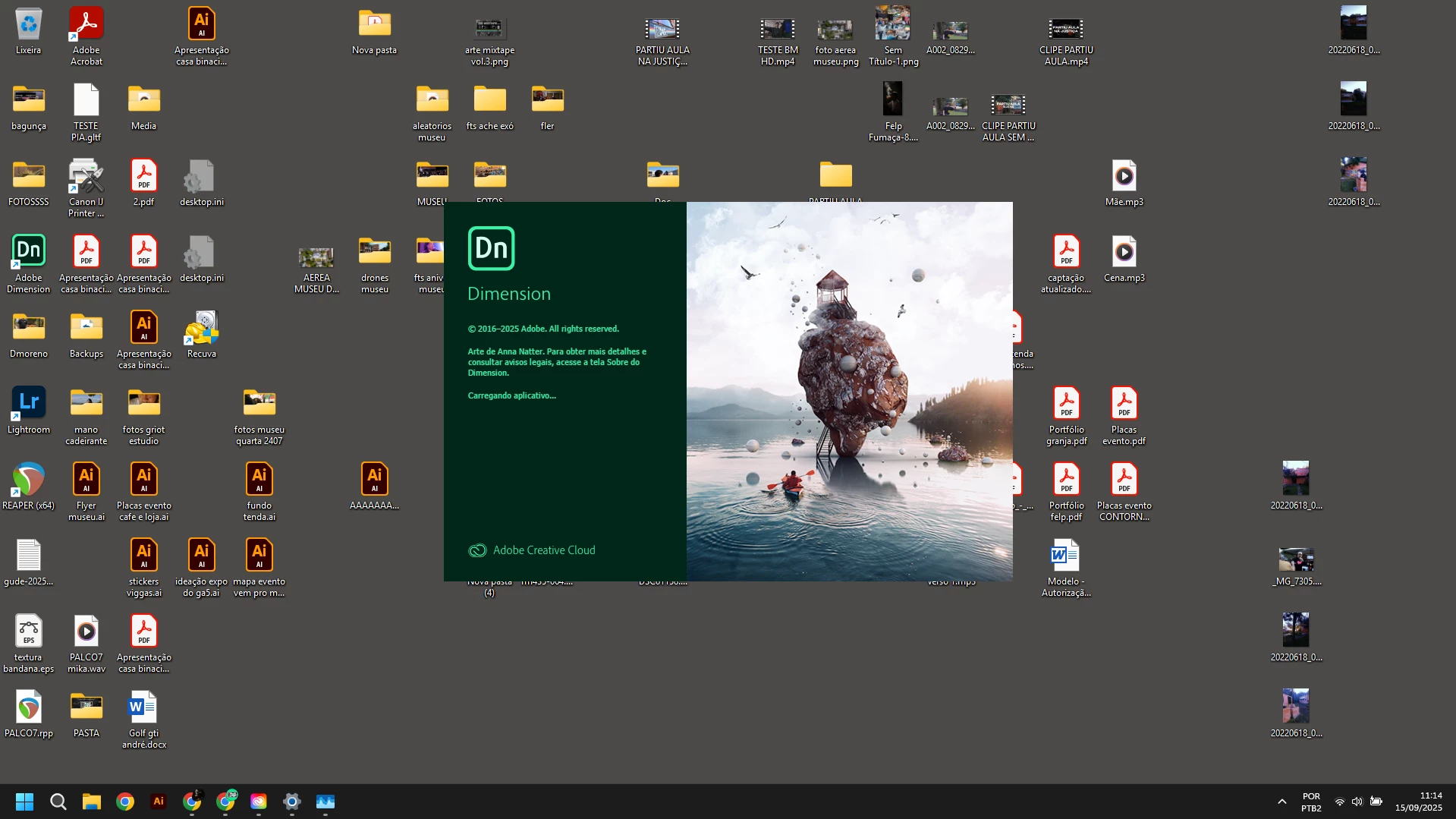Select the Lixeira recycle bin icon
Viewport: 1456px width, 819px height.
(28, 32)
